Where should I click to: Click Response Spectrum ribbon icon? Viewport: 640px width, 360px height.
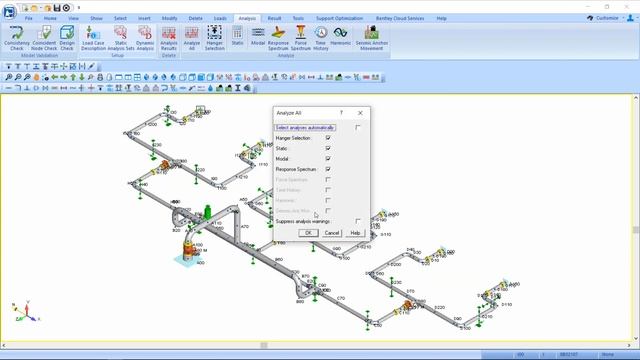pos(278,38)
